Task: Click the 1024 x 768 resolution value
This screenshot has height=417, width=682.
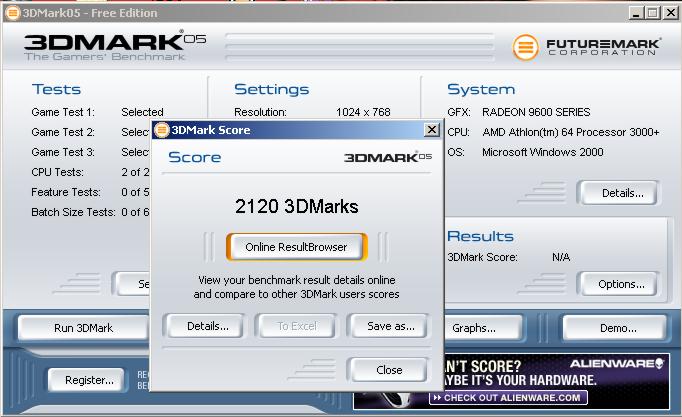Action: 363,112
